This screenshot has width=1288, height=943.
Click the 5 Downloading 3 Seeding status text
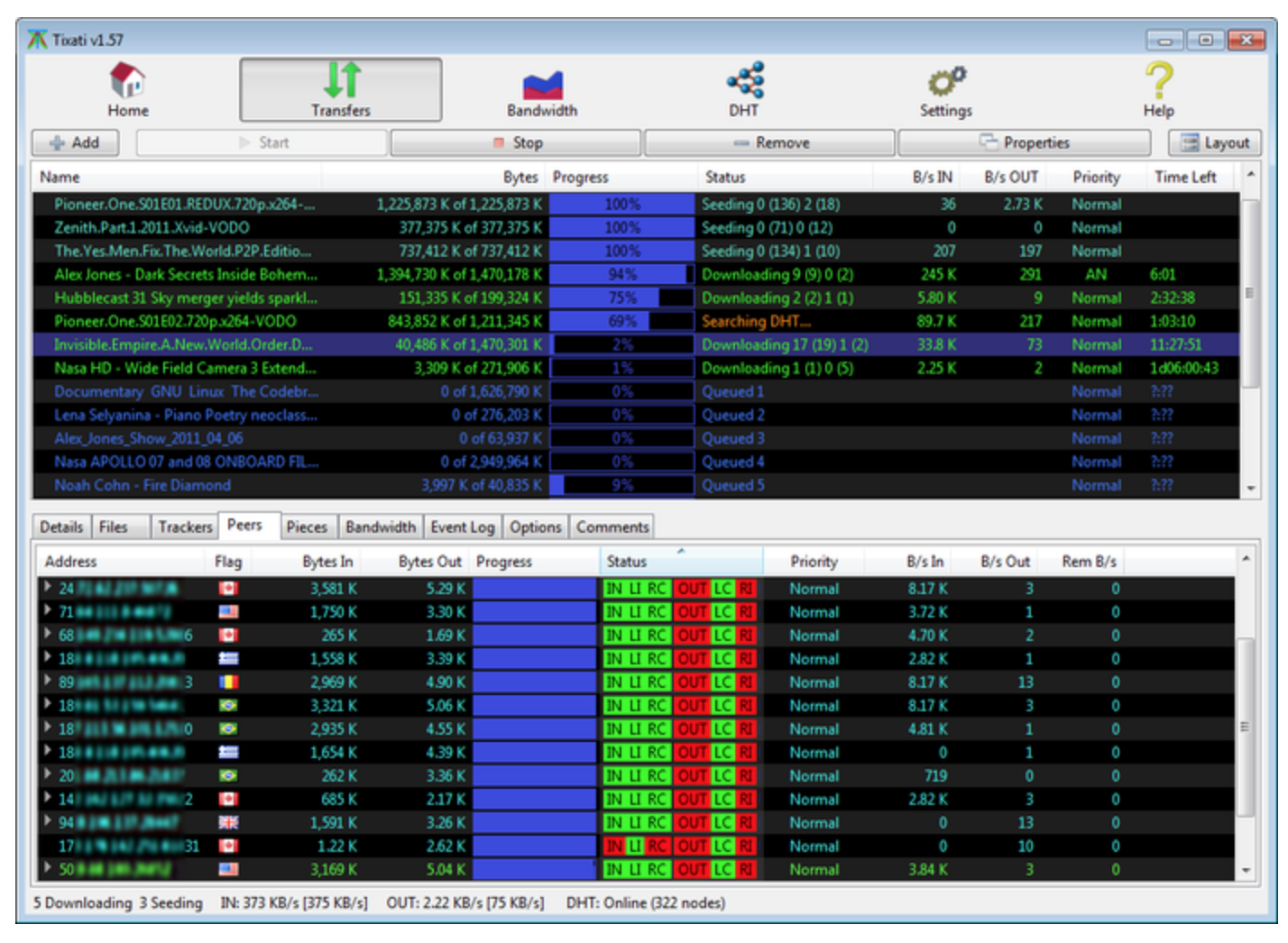(118, 902)
